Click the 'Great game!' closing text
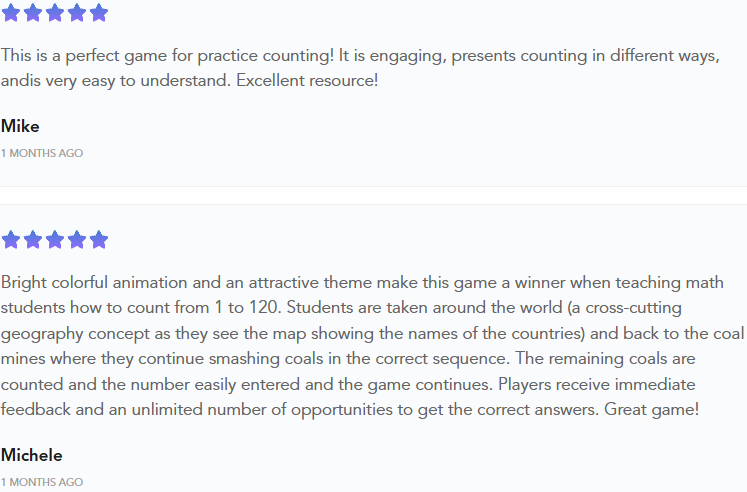 coord(651,409)
